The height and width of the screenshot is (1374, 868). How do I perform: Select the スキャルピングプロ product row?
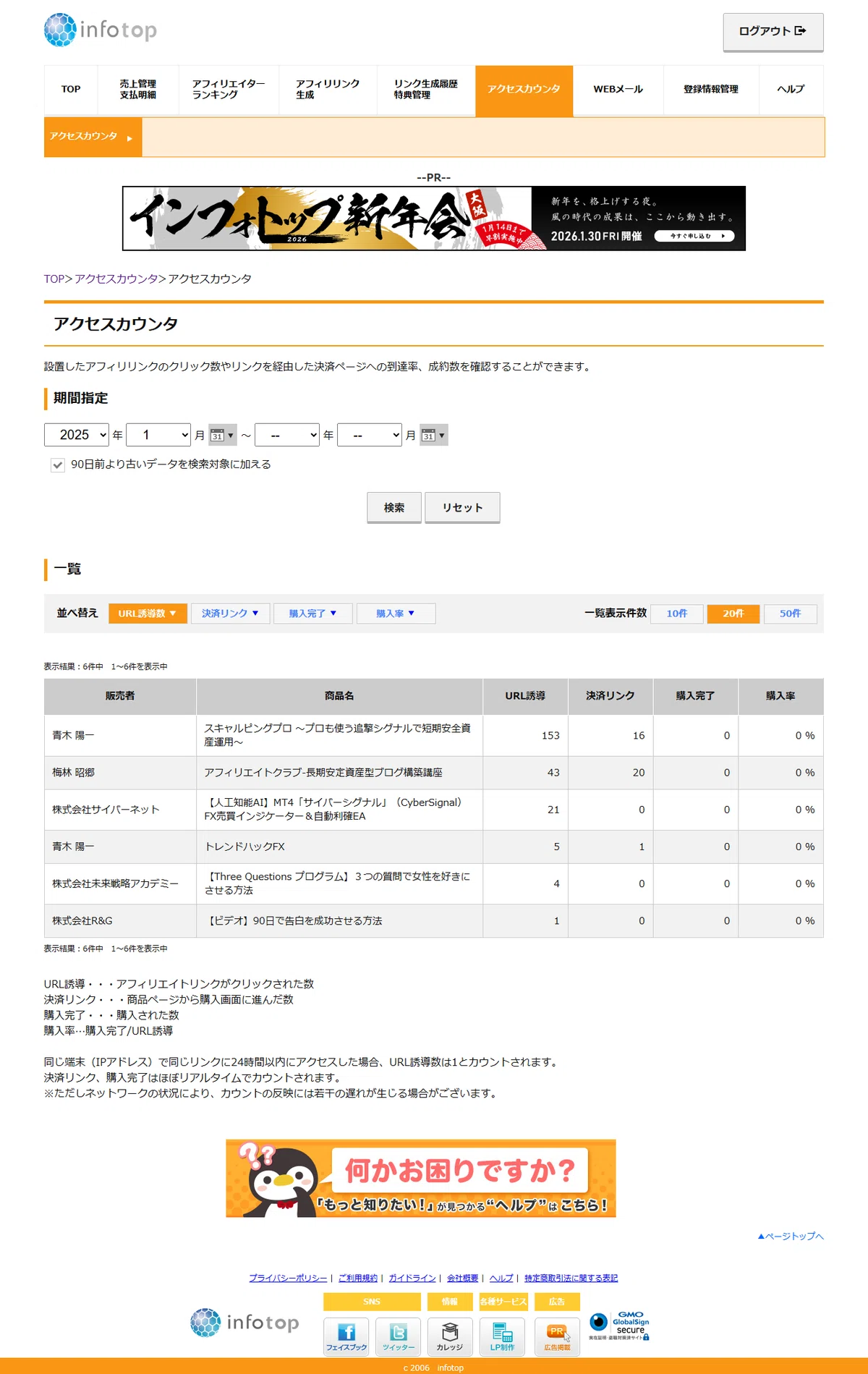click(434, 736)
